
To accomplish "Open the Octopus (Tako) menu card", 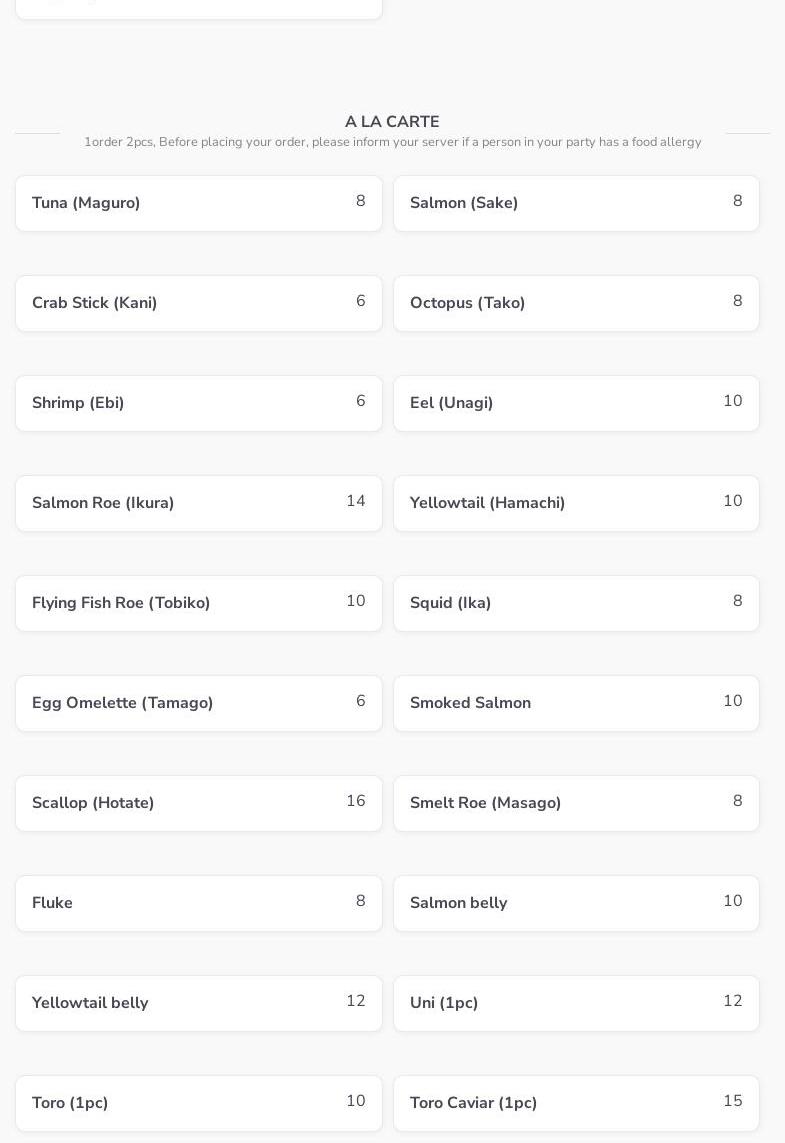I will [x=576, y=303].
